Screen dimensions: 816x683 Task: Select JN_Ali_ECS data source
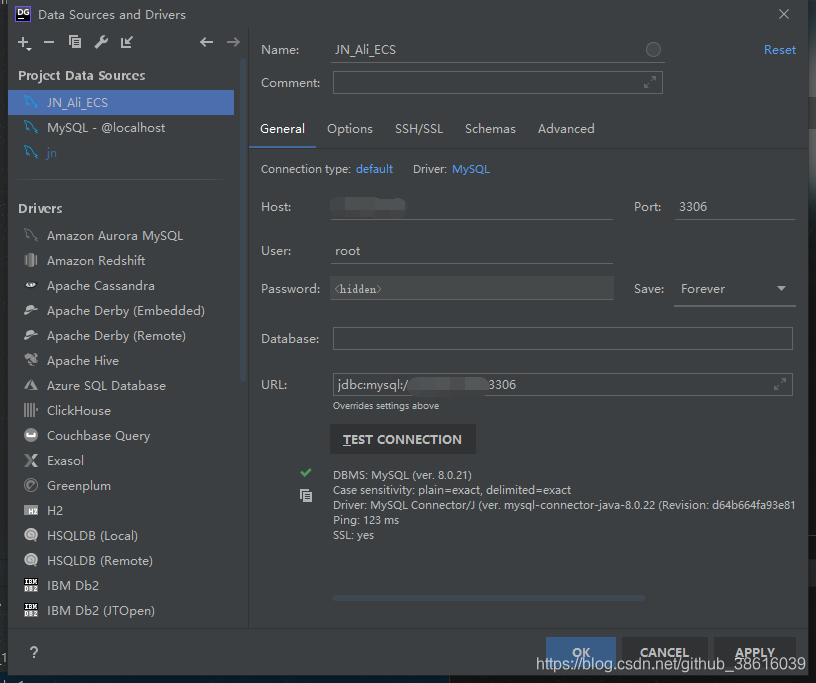[121, 103]
